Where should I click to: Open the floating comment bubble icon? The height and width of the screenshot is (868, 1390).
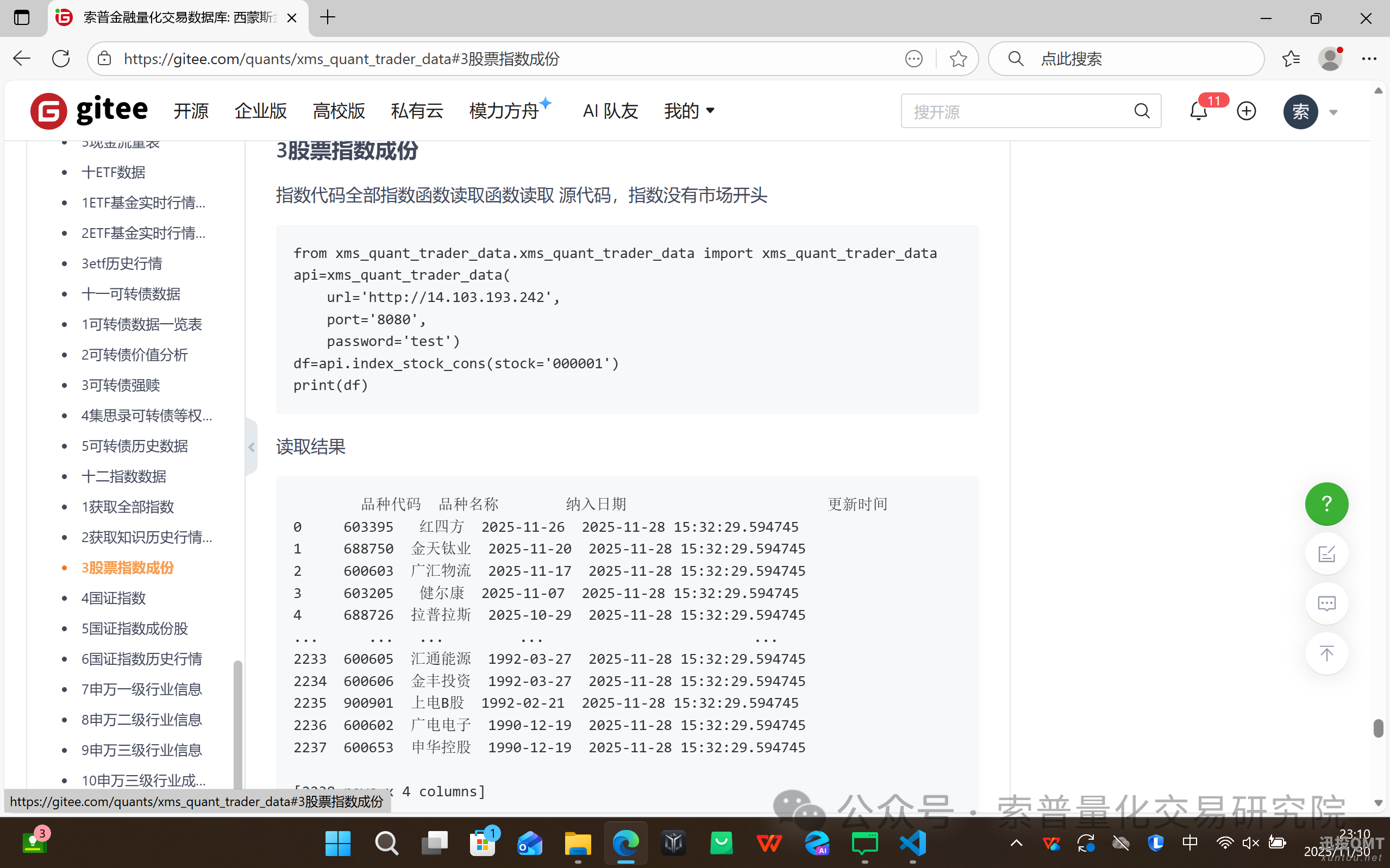(1326, 603)
